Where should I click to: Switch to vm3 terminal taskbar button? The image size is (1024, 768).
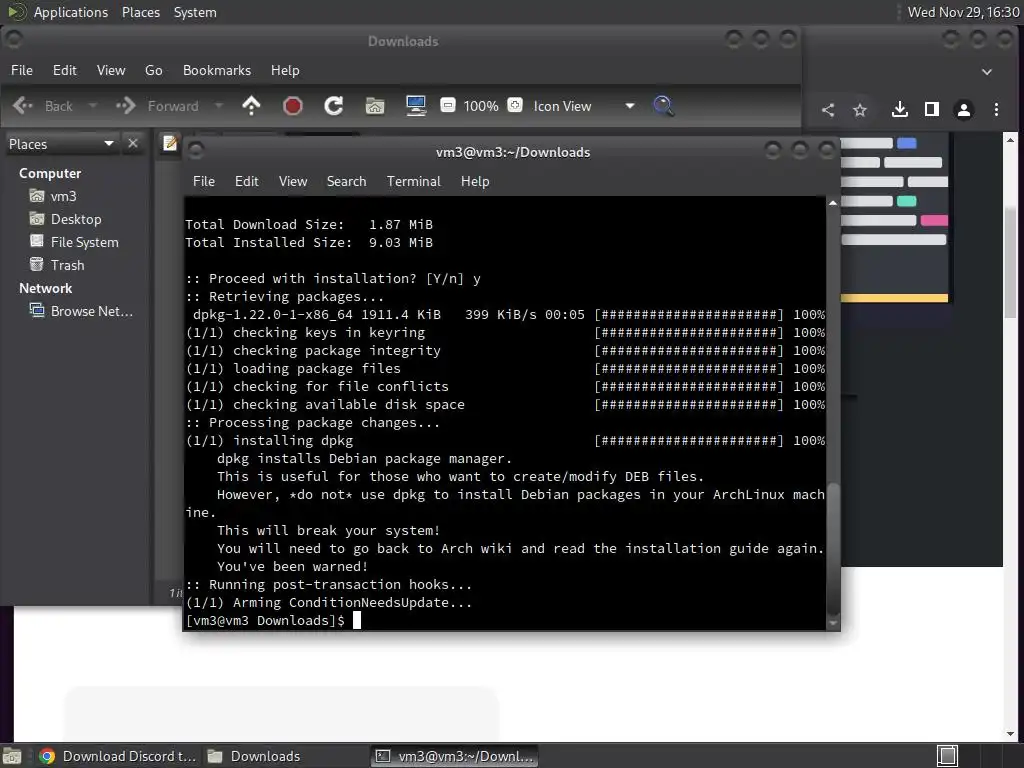(x=455, y=756)
